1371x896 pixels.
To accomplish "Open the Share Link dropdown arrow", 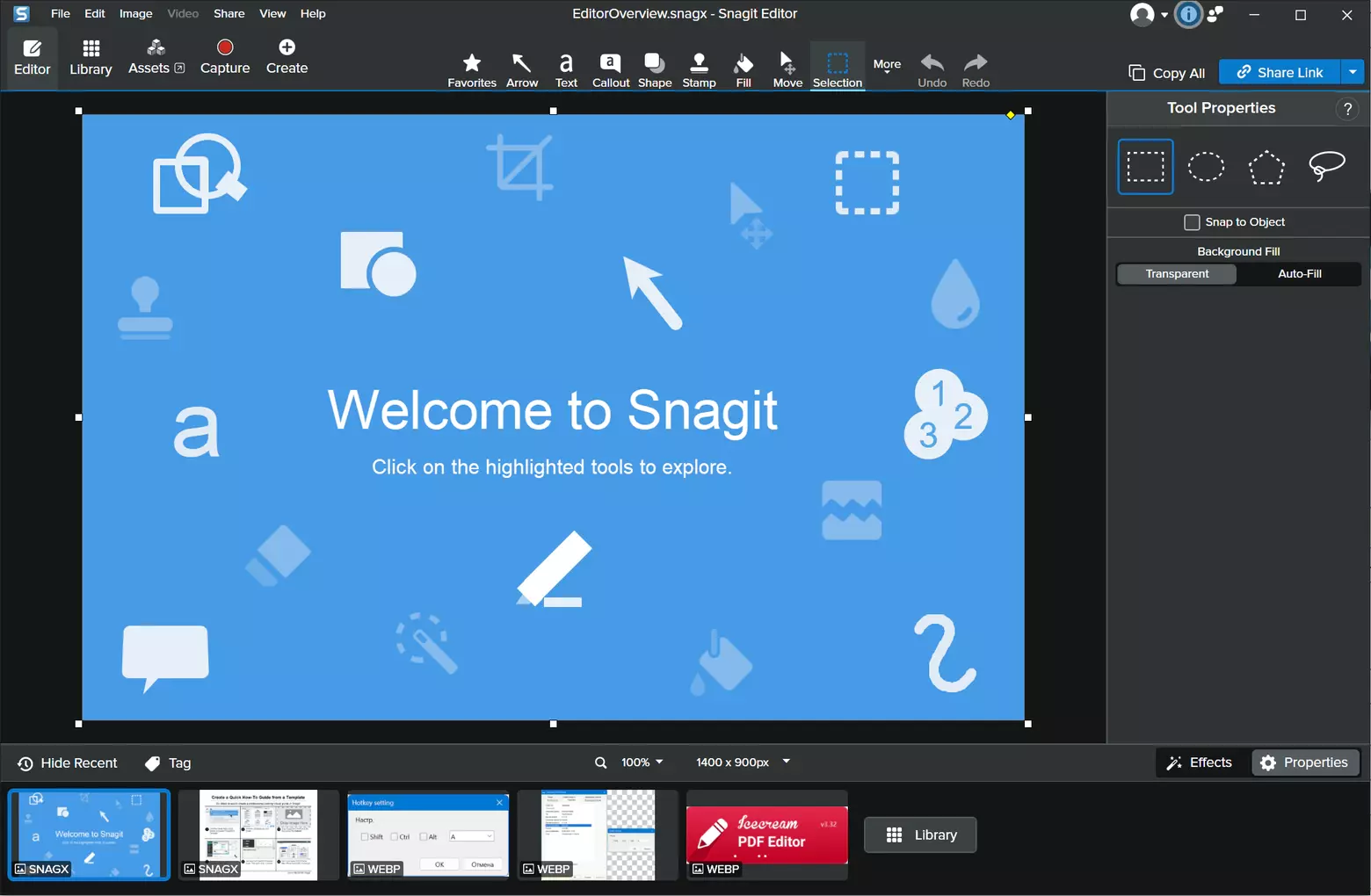I will click(x=1353, y=72).
